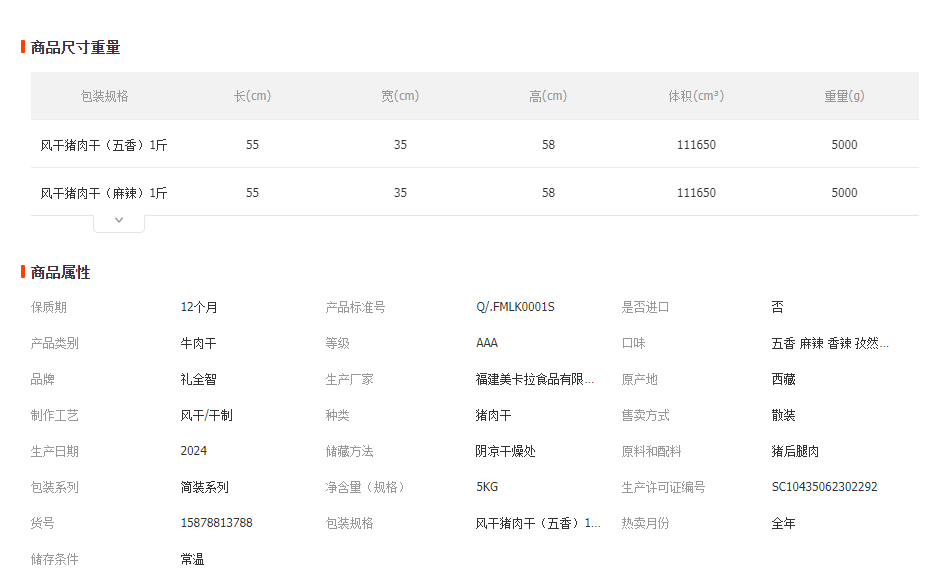The width and height of the screenshot is (930, 577).
Task: Click the origin value 西藏
Action: tap(783, 379)
